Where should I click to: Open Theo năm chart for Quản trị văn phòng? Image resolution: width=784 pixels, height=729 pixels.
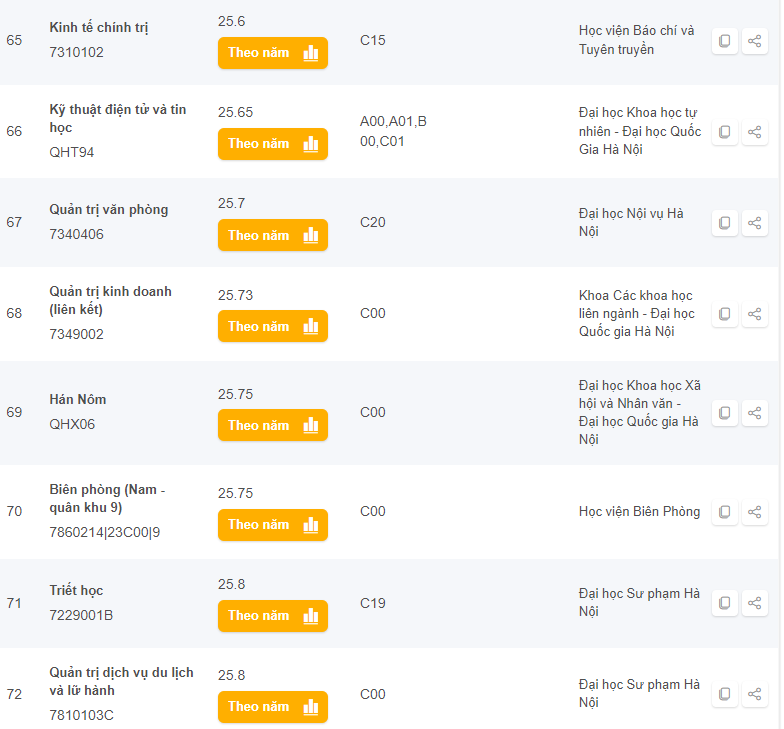tap(272, 235)
